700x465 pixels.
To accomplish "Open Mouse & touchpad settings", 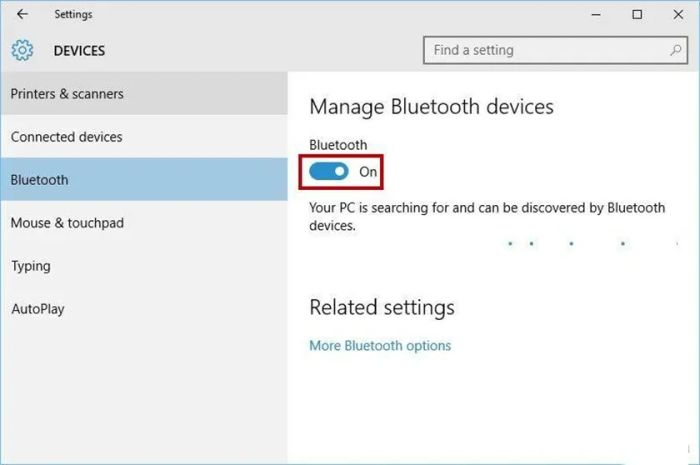I will pyautogui.click(x=144, y=223).
